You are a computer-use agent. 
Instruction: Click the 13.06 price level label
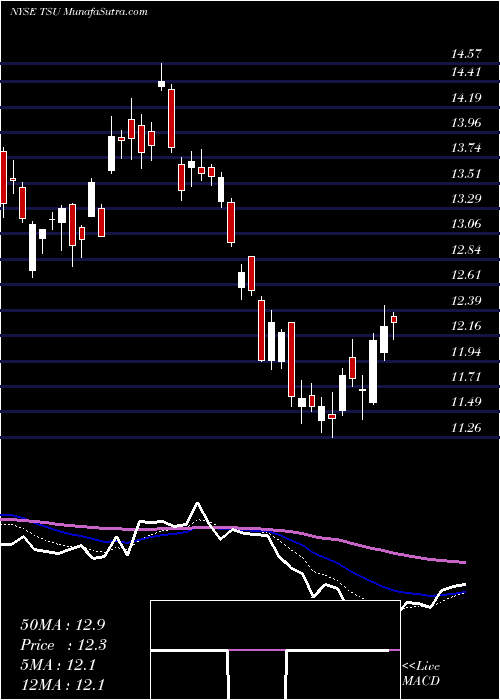pos(466,224)
